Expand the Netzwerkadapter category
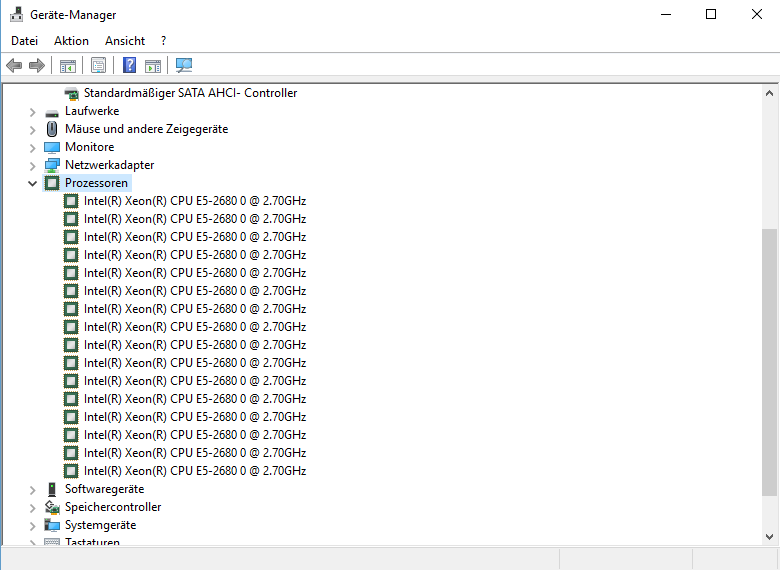Viewport: 780px width, 570px height. click(32, 166)
